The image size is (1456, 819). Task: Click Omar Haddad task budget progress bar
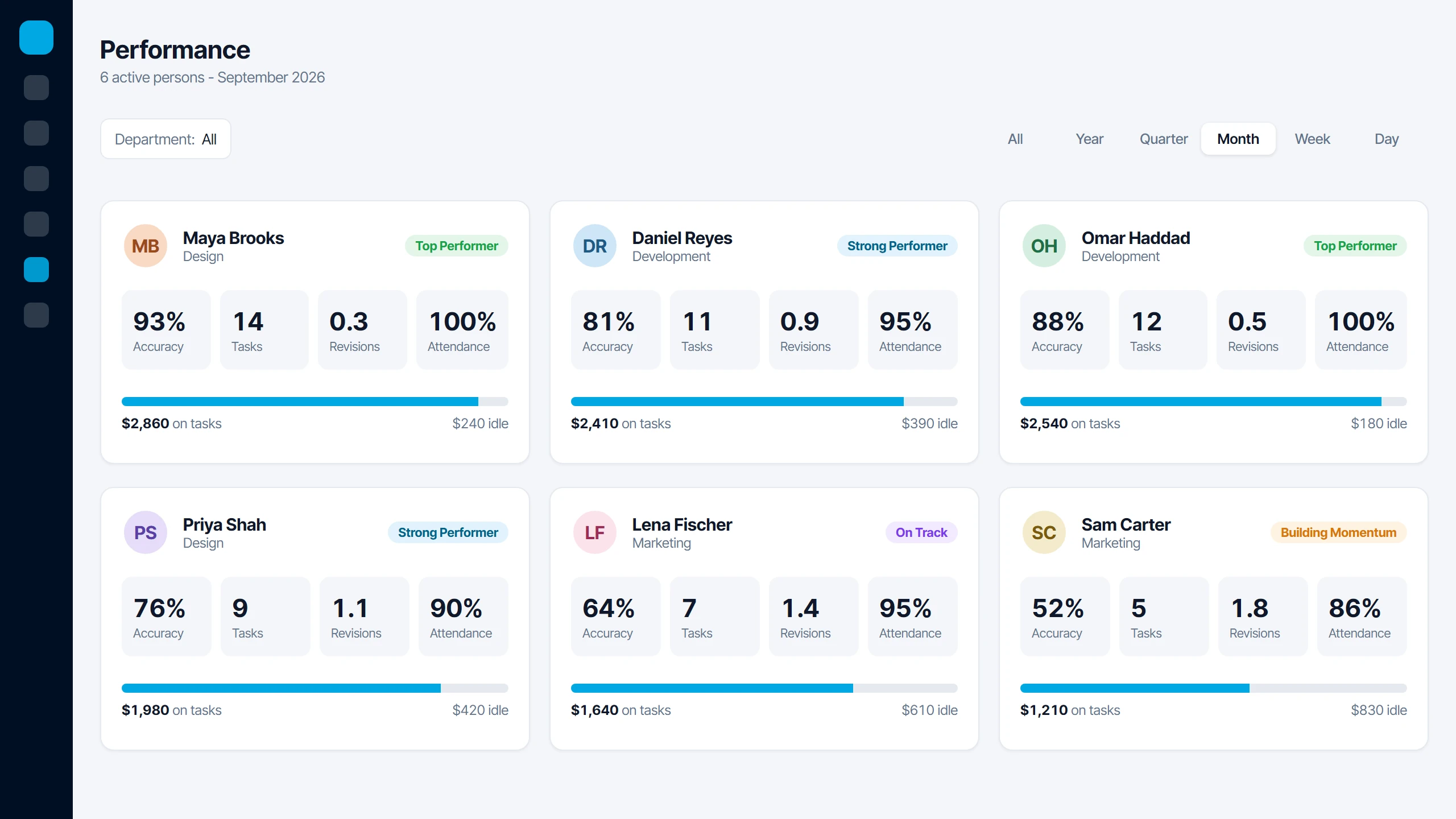tap(1214, 402)
